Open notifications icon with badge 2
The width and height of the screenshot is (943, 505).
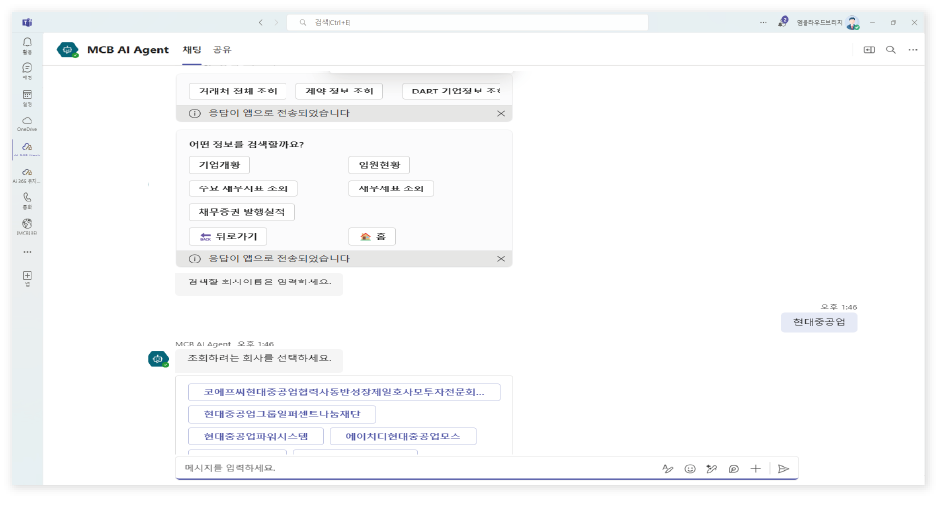click(x=782, y=22)
